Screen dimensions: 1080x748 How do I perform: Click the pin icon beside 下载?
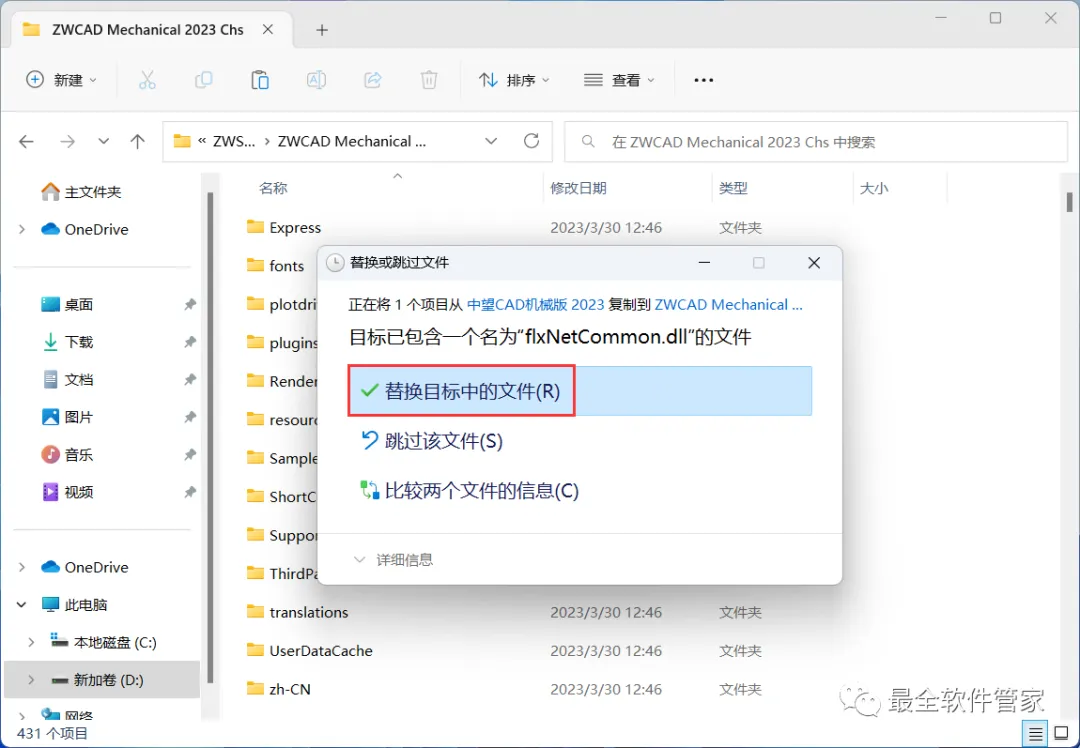tap(190, 342)
